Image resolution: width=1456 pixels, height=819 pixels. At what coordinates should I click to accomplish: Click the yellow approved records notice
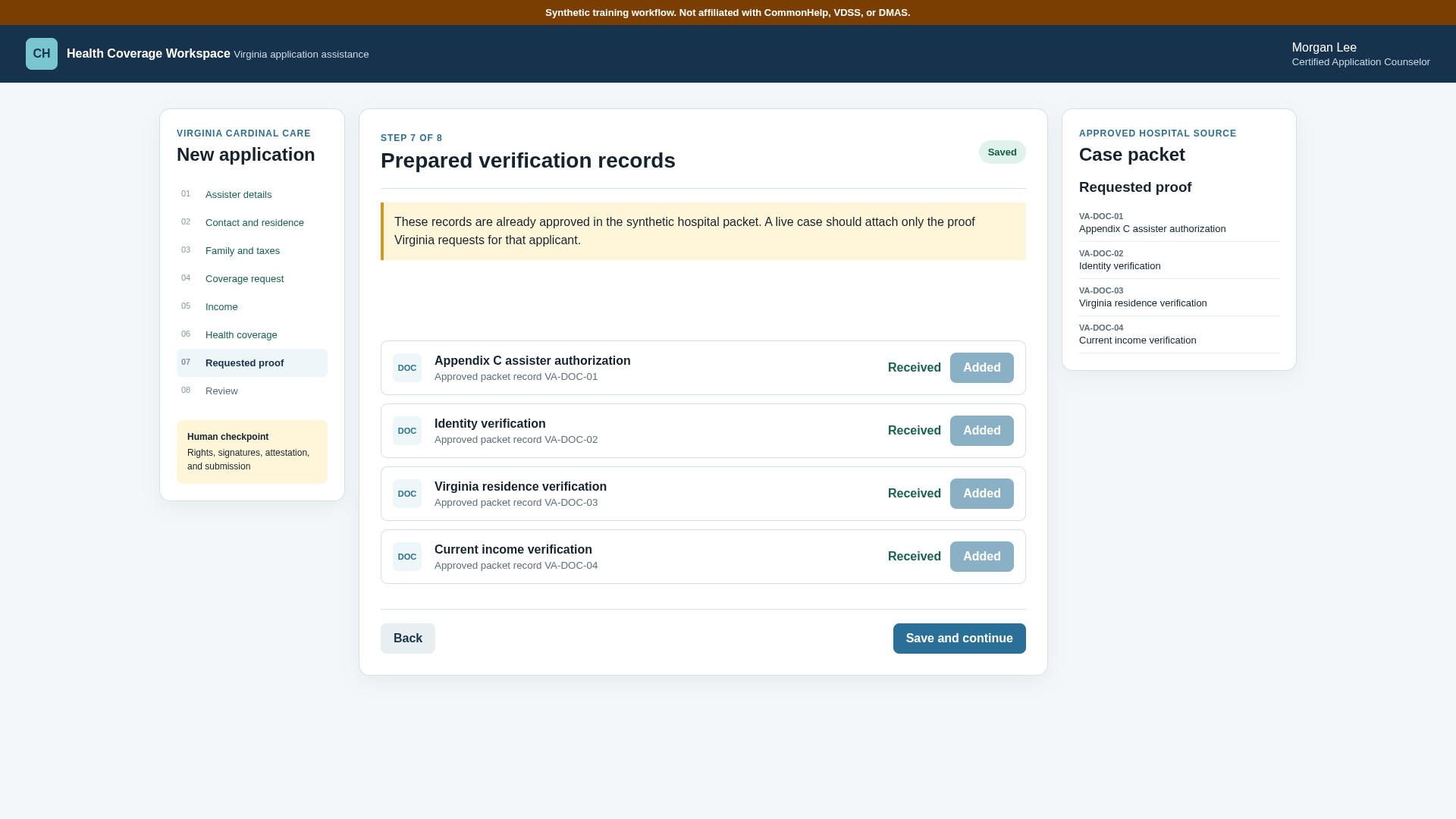[x=703, y=231]
